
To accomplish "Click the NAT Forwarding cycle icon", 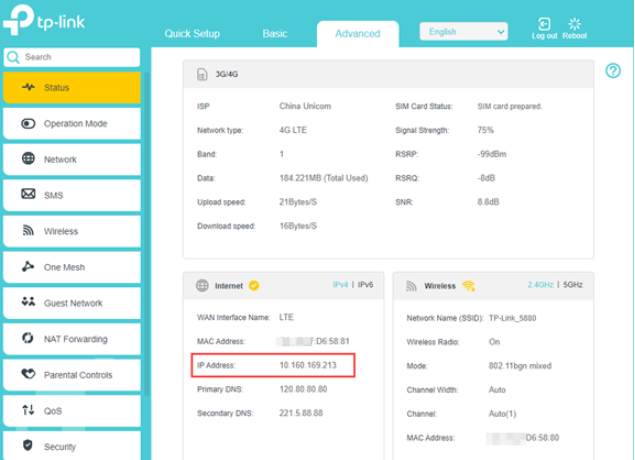I will [x=28, y=338].
